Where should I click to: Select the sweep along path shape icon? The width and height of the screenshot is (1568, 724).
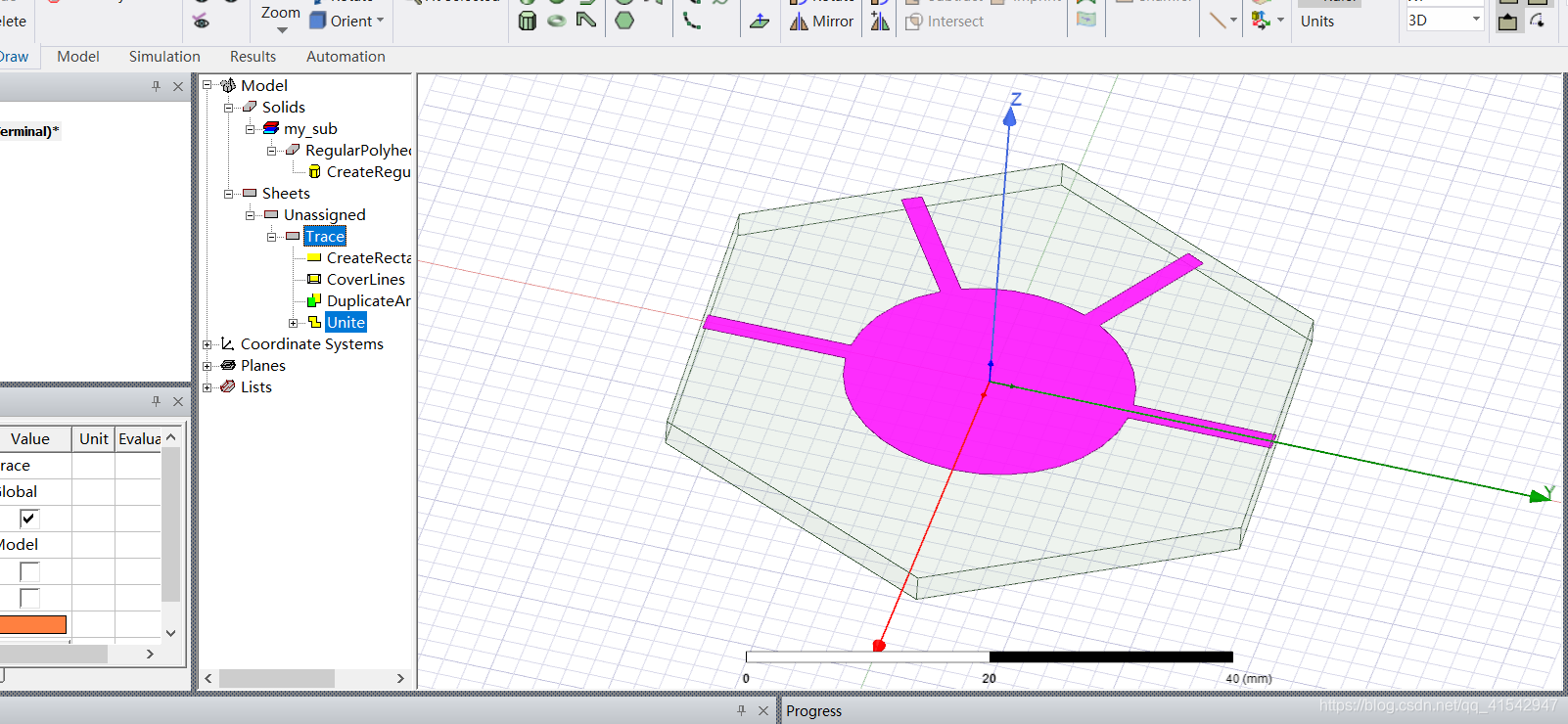(x=586, y=20)
